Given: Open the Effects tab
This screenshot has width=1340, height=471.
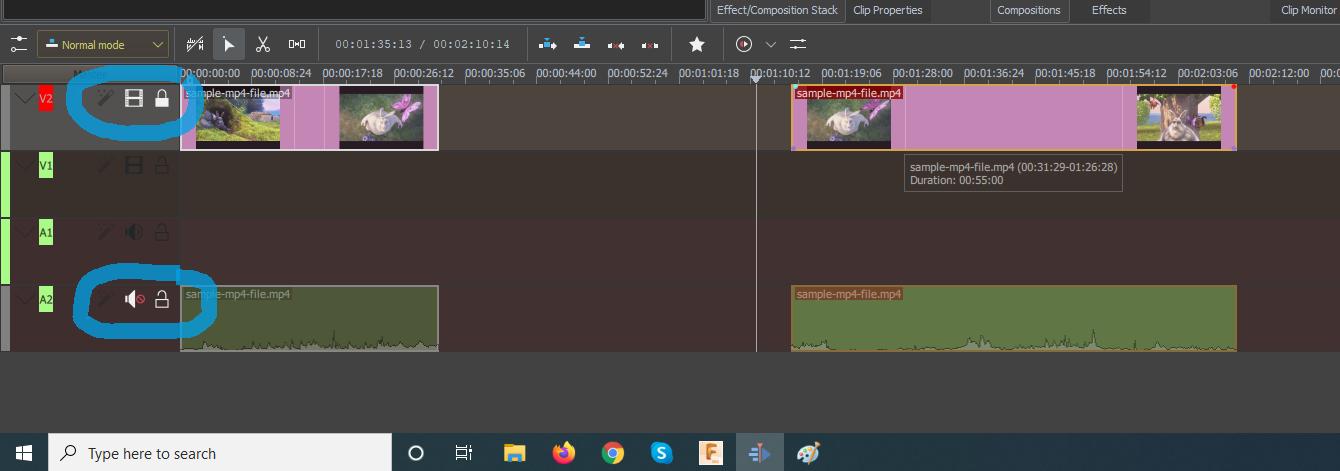Looking at the screenshot, I should click(x=1109, y=10).
